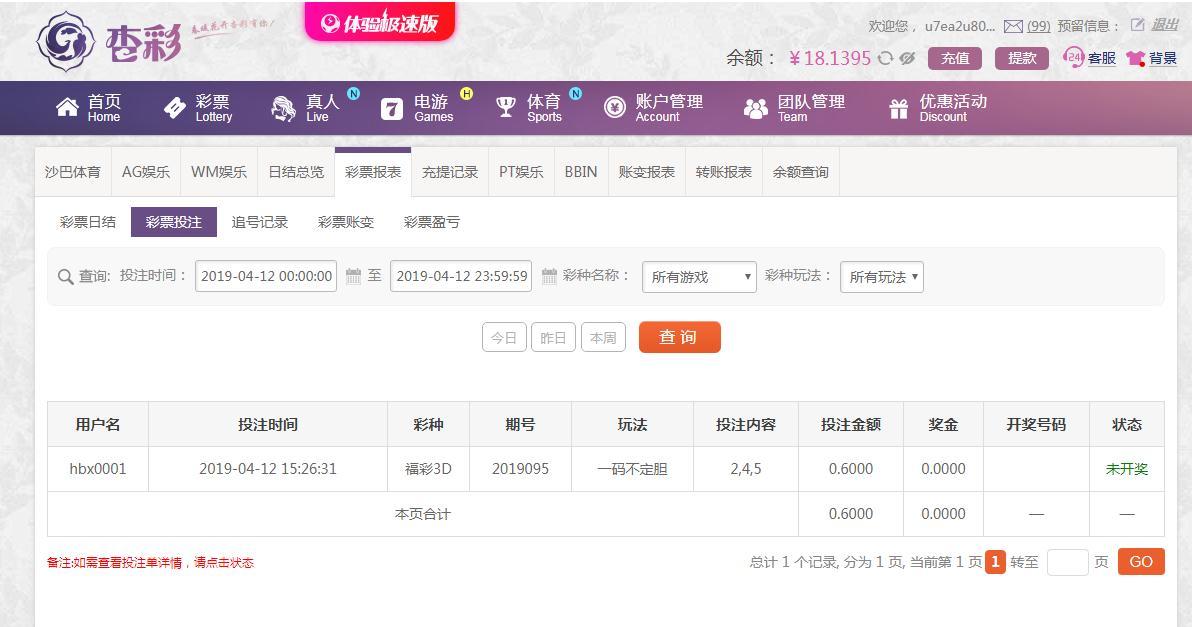Click the refresh balance icon
The height and width of the screenshot is (627, 1192).
pyautogui.click(x=885, y=58)
